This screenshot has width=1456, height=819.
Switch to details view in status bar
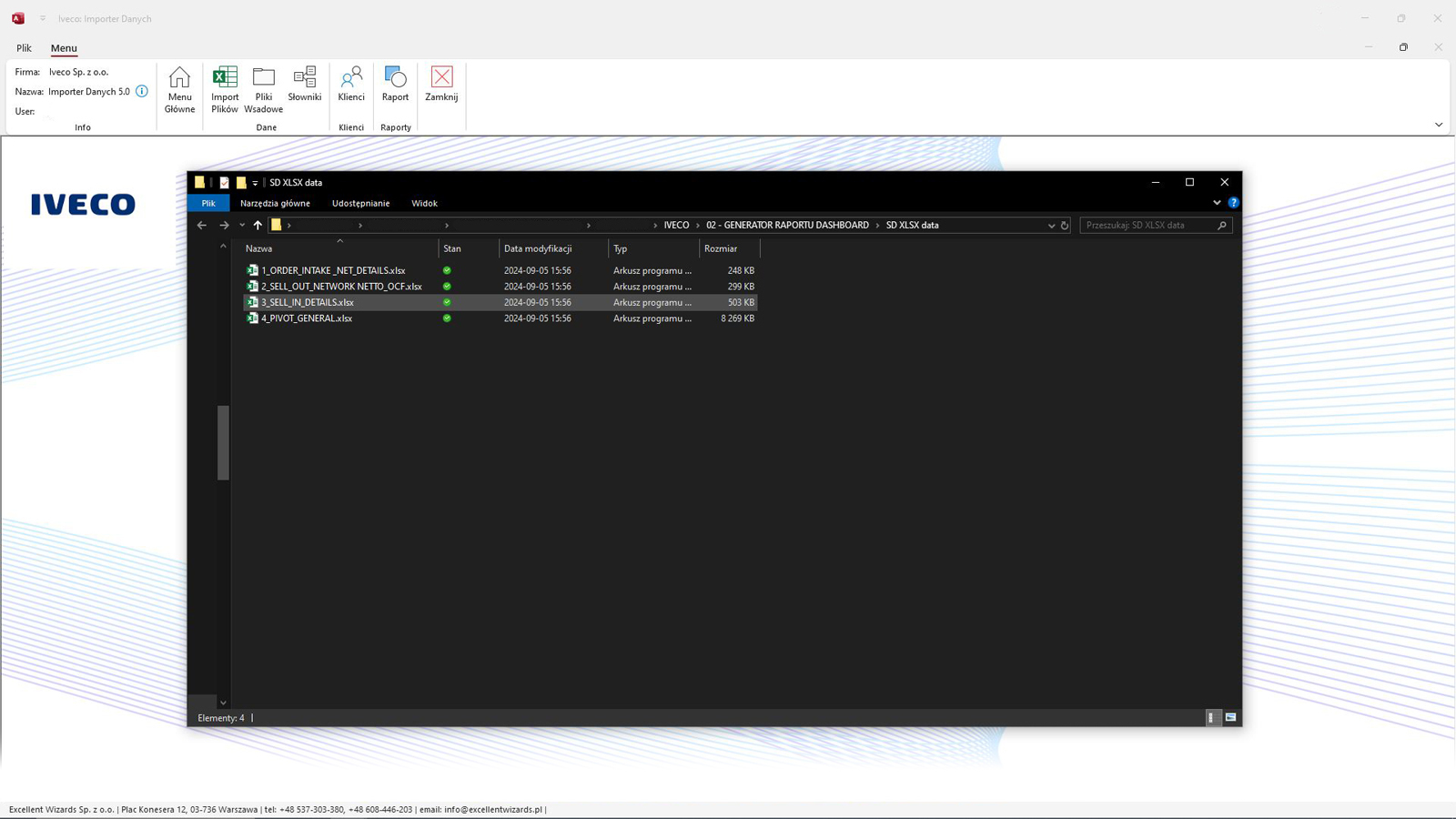(x=1211, y=718)
